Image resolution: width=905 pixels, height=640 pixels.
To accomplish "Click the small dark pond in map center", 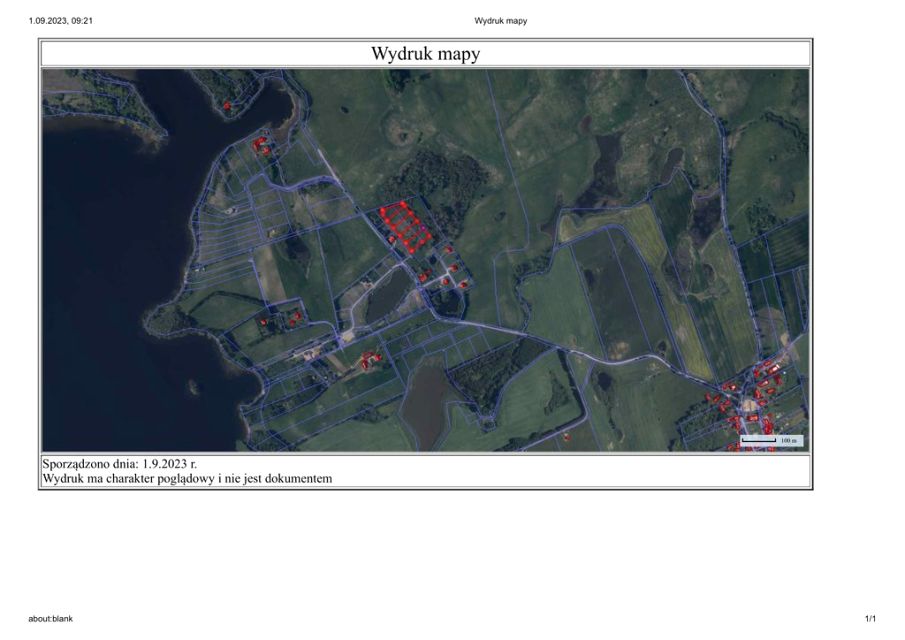I will (387, 295).
